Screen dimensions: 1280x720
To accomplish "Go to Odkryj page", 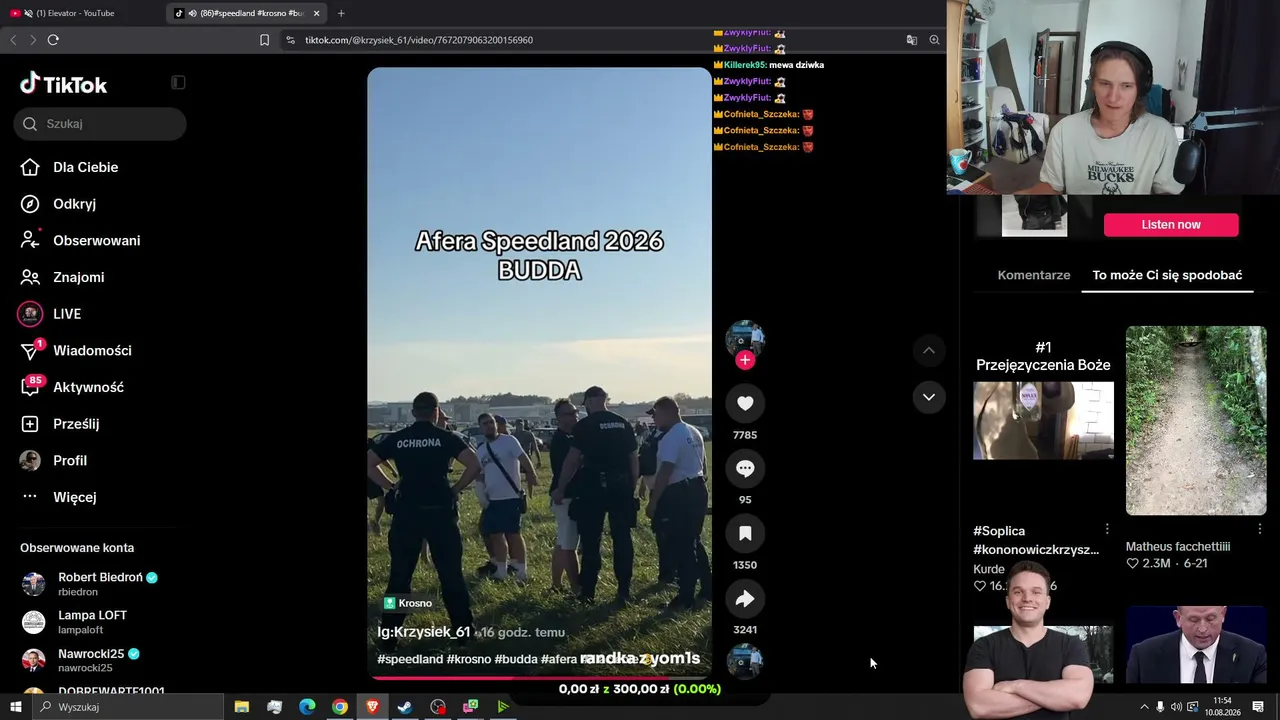I will [59, 204].
